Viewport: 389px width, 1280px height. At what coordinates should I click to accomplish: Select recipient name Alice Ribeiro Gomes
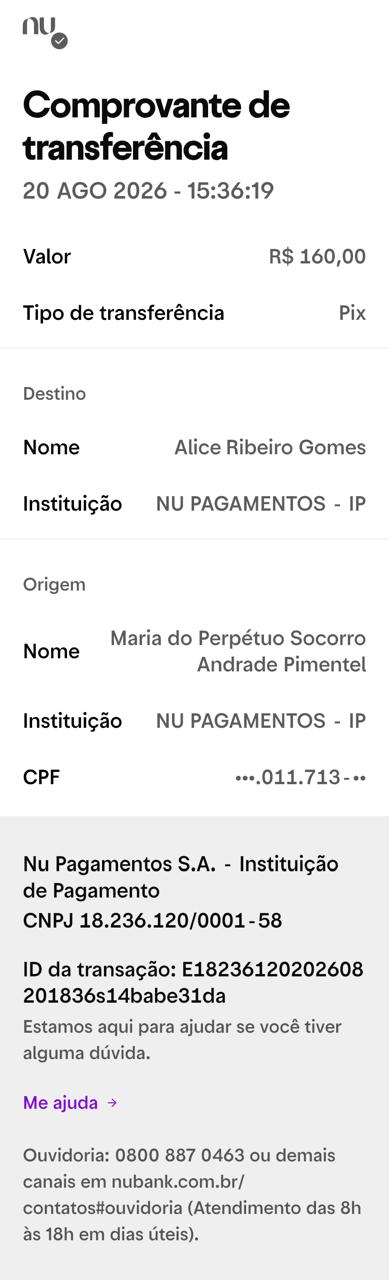point(270,448)
